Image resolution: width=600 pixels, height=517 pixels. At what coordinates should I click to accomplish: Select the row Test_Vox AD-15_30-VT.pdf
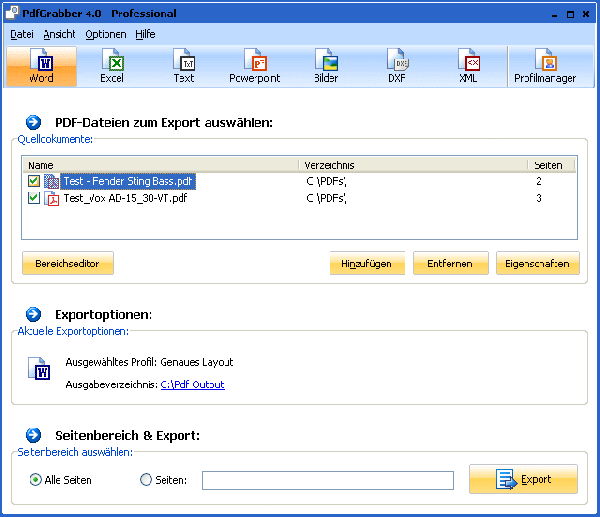pos(299,198)
